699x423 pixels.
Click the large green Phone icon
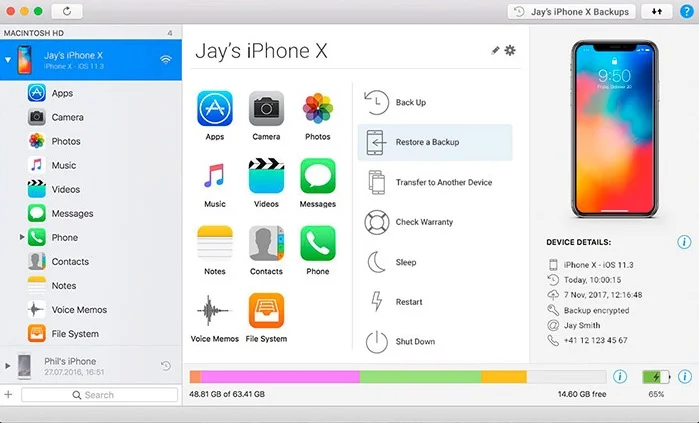pyautogui.click(x=317, y=243)
